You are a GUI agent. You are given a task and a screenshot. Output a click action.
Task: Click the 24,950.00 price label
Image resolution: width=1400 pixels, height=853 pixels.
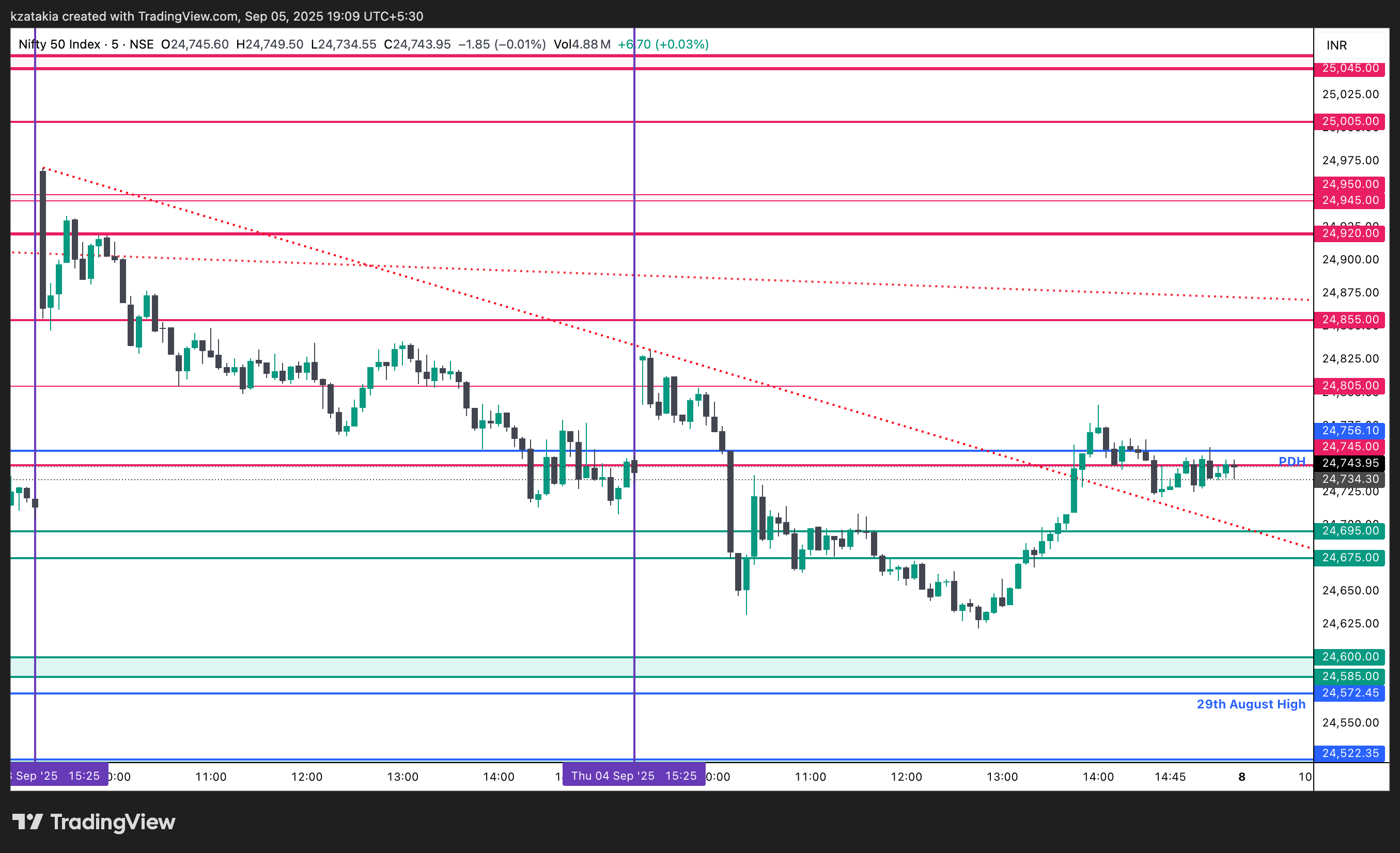[x=1349, y=184]
